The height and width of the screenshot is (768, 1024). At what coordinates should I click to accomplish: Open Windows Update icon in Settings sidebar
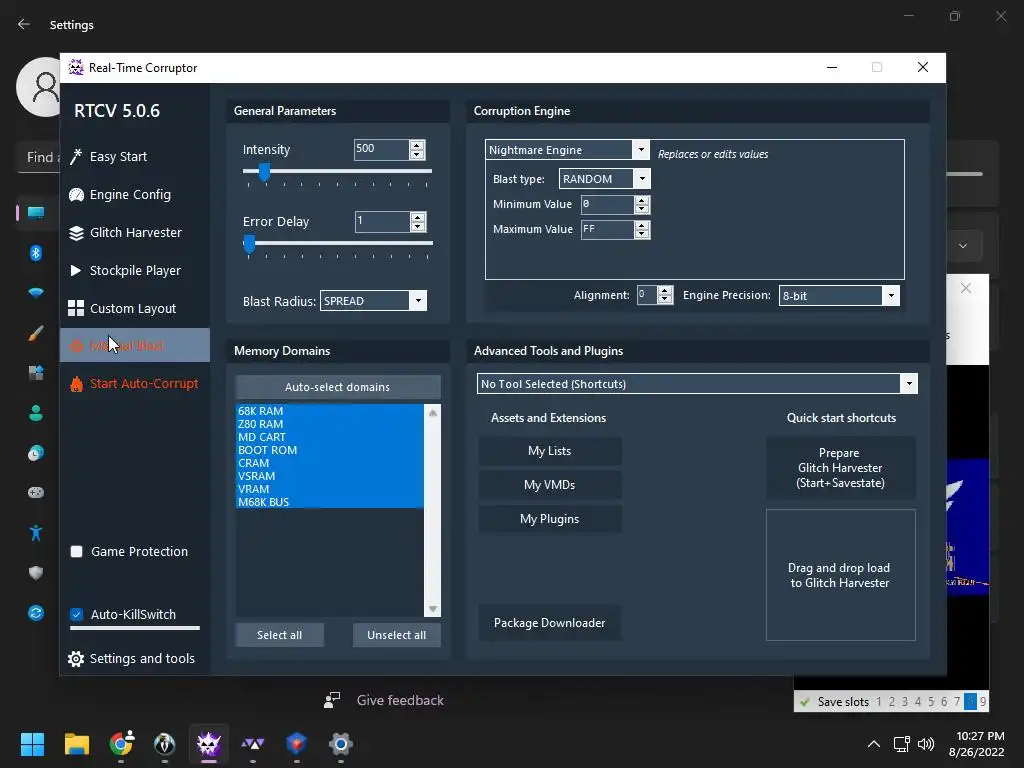pyautogui.click(x=36, y=613)
